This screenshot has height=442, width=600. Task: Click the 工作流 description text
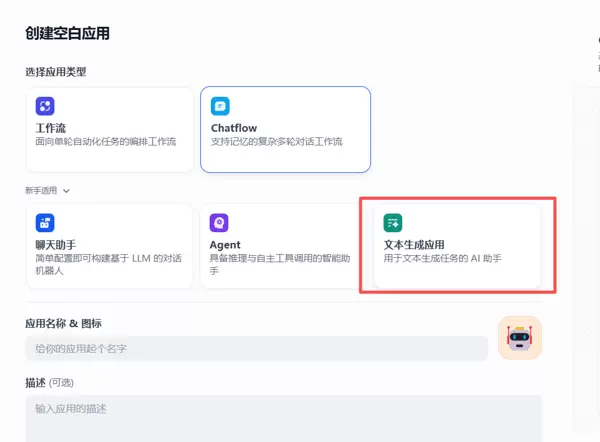pos(106,142)
